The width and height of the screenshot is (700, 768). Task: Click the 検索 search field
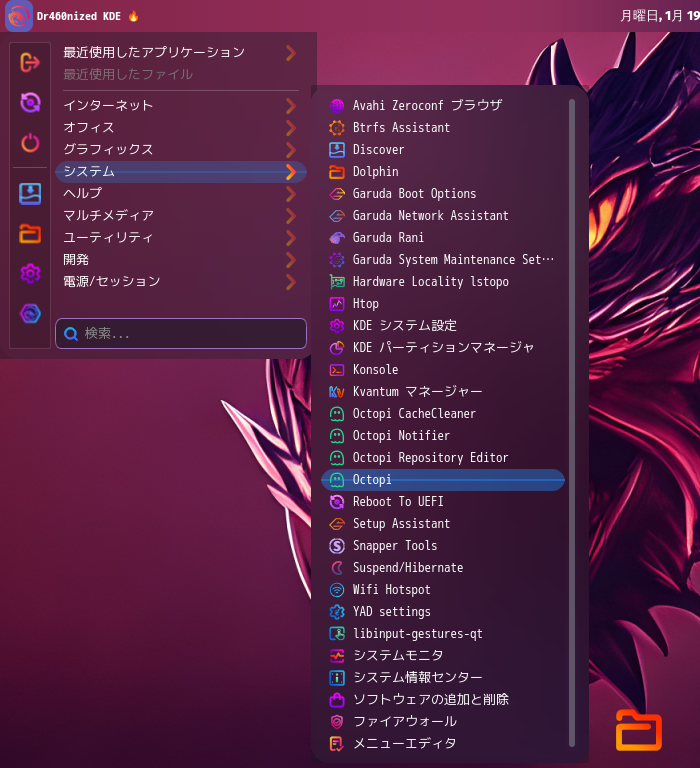[x=181, y=334]
